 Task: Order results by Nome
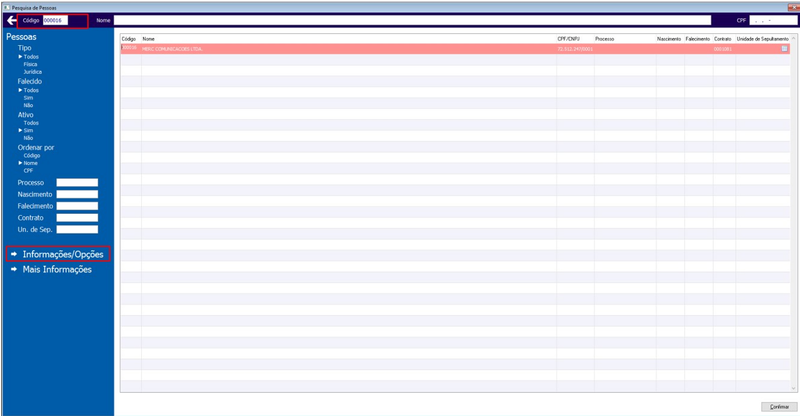[x=30, y=163]
